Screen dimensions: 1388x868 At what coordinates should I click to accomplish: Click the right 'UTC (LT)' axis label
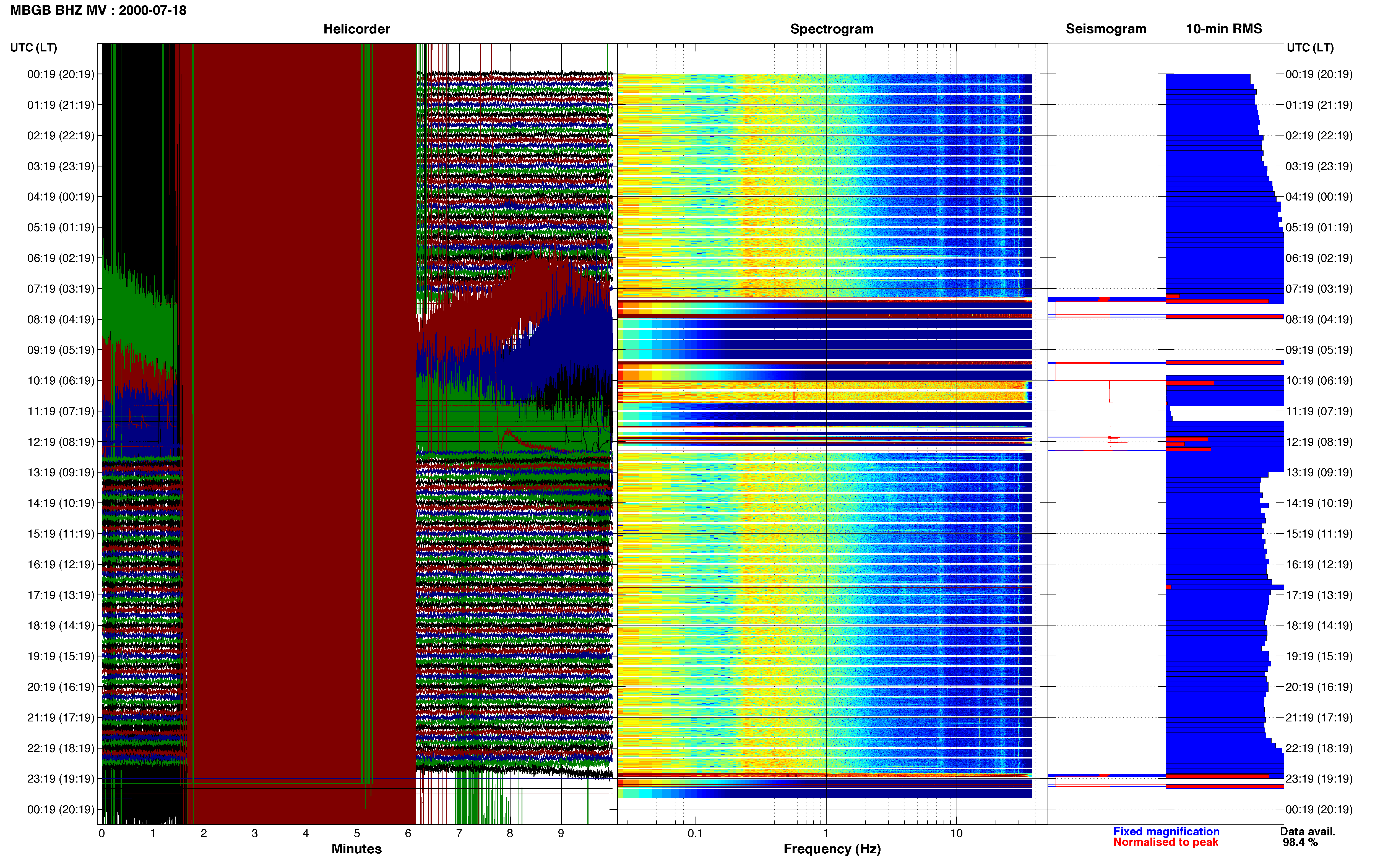pos(1310,48)
